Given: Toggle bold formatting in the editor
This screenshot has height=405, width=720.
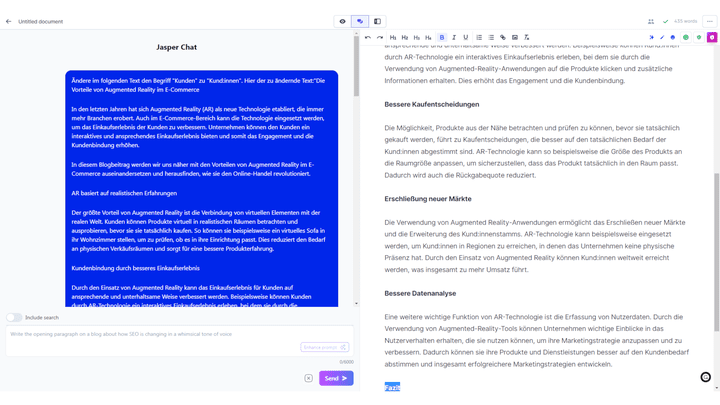Looking at the screenshot, I should point(442,37).
